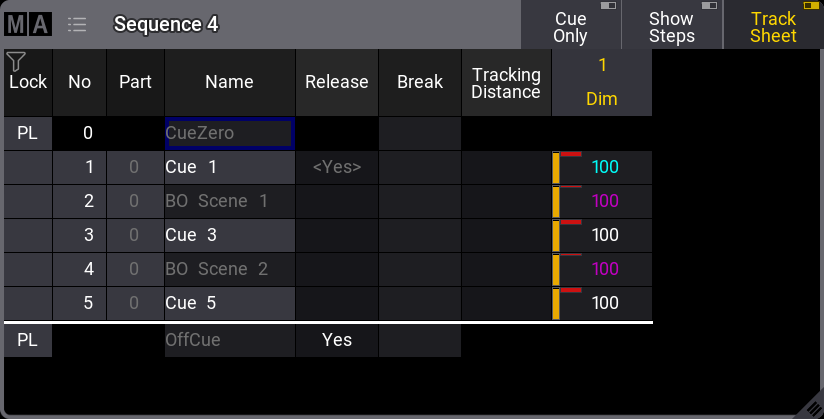Select the OffCue row name
824x419 pixels.
(229, 340)
